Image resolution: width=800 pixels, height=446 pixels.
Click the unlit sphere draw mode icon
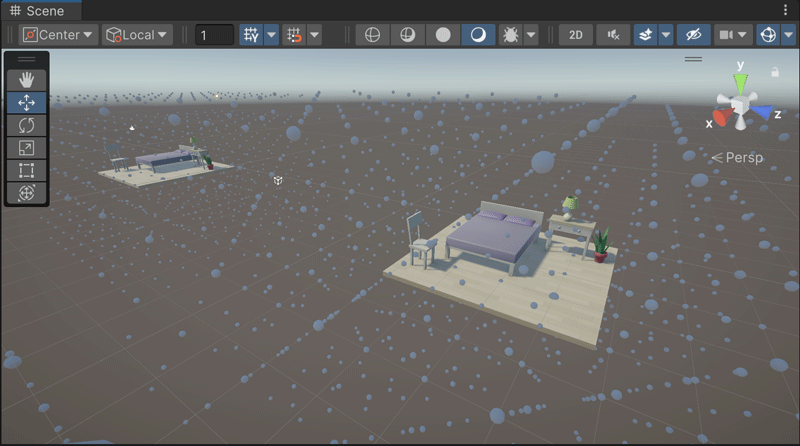(443, 35)
